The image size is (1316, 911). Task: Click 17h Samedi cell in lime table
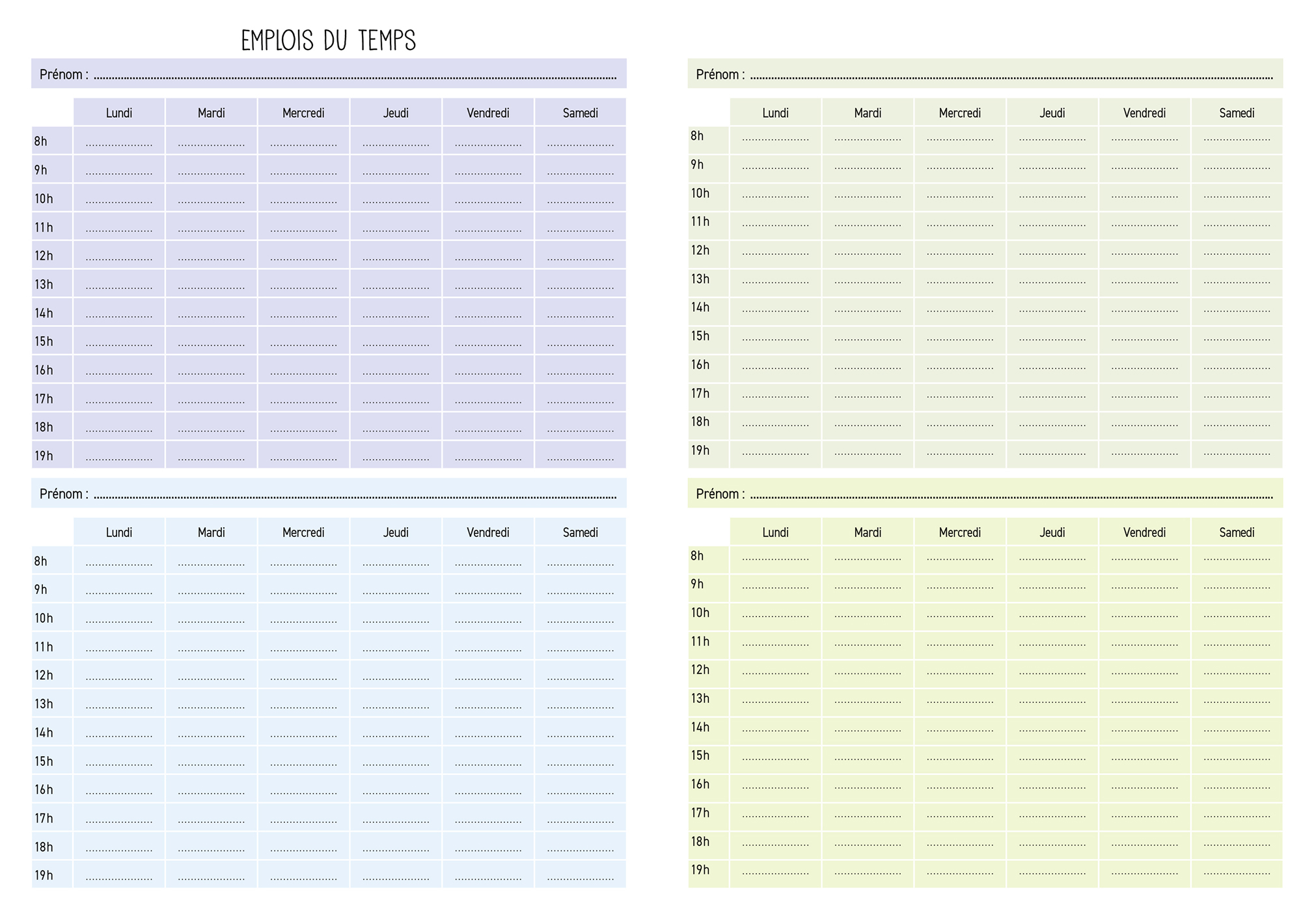tap(1237, 817)
